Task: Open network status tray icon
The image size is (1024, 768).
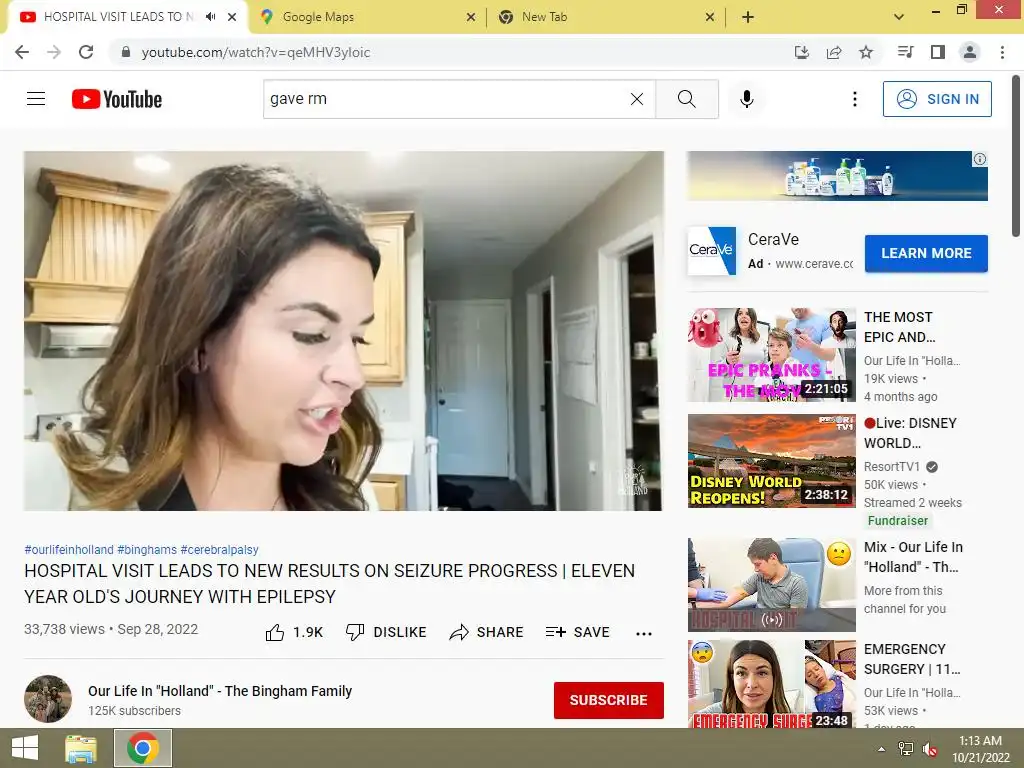Action: [906, 749]
